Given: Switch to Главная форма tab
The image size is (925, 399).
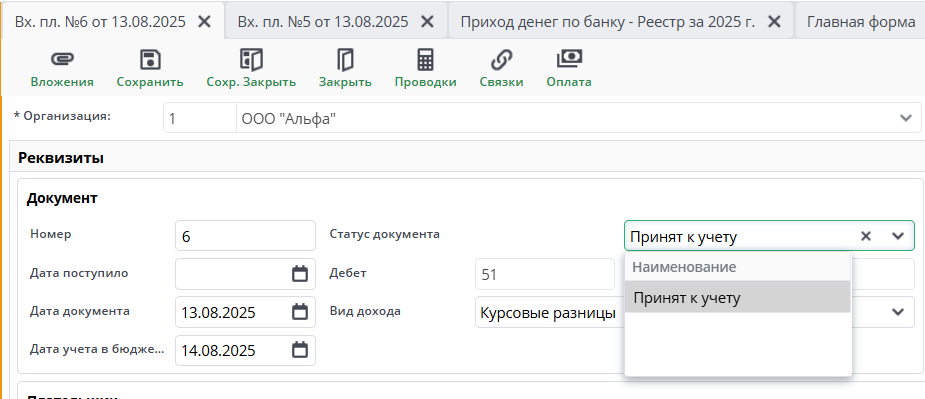Looking at the screenshot, I should tap(861, 21).
